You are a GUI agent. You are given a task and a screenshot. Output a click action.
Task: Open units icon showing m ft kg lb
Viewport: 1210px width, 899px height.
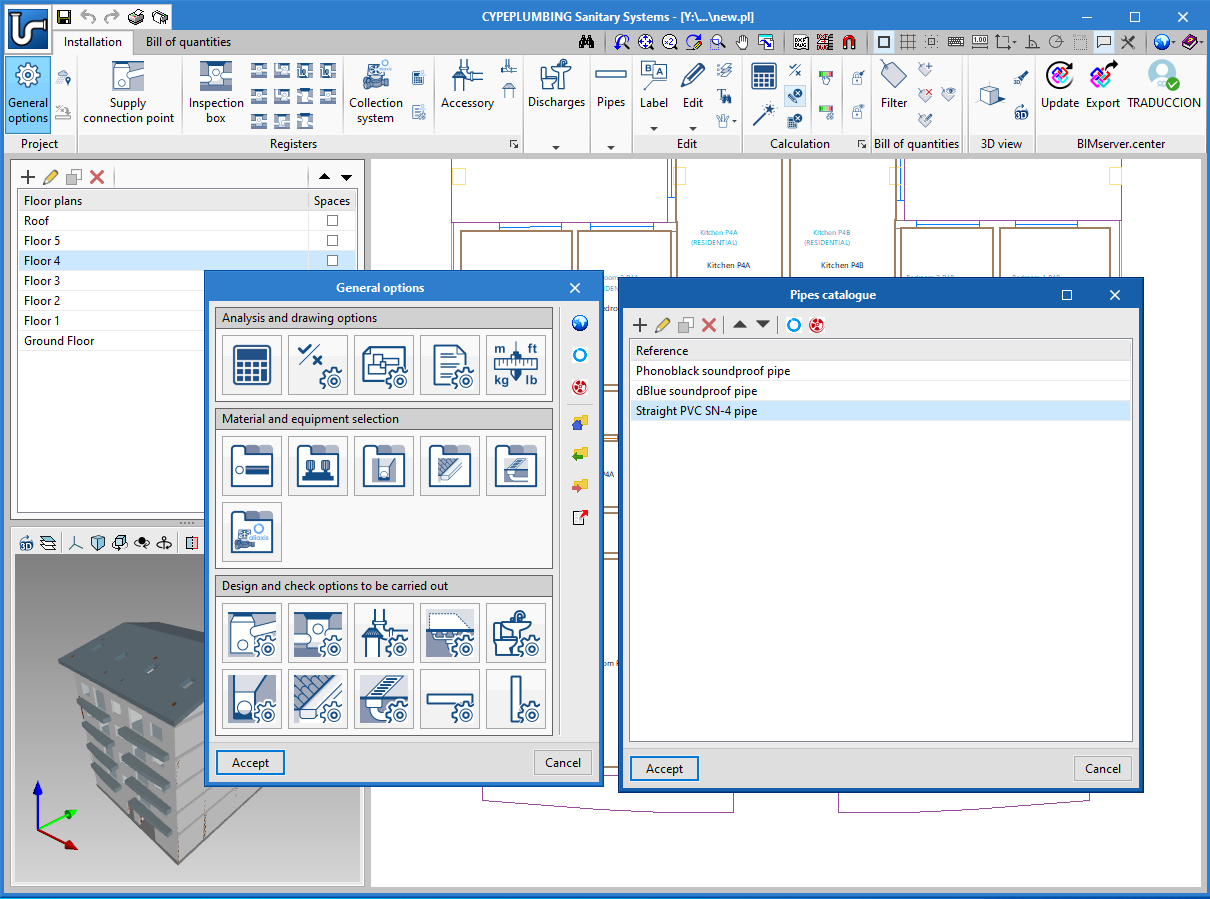[516, 365]
